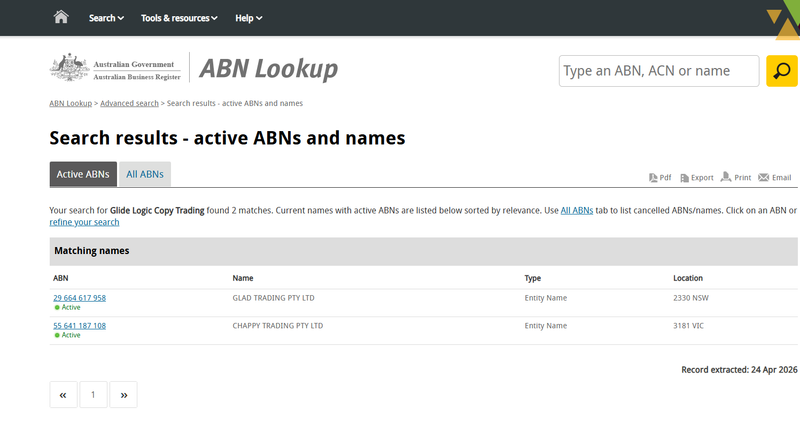Open the Search dropdown menu
The width and height of the screenshot is (800, 430).
[106, 18]
